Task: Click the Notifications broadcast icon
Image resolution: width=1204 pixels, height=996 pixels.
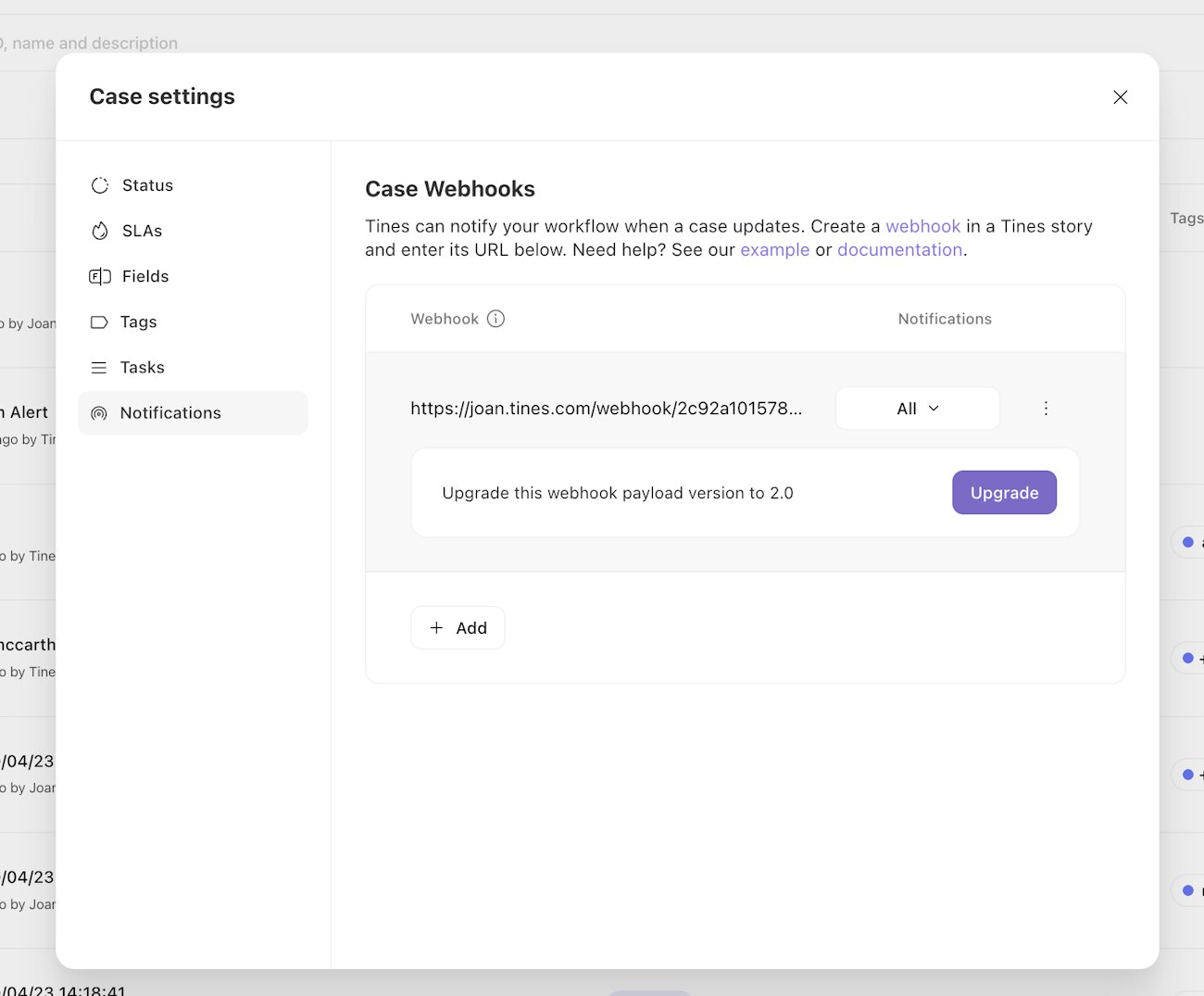Action: [x=99, y=413]
